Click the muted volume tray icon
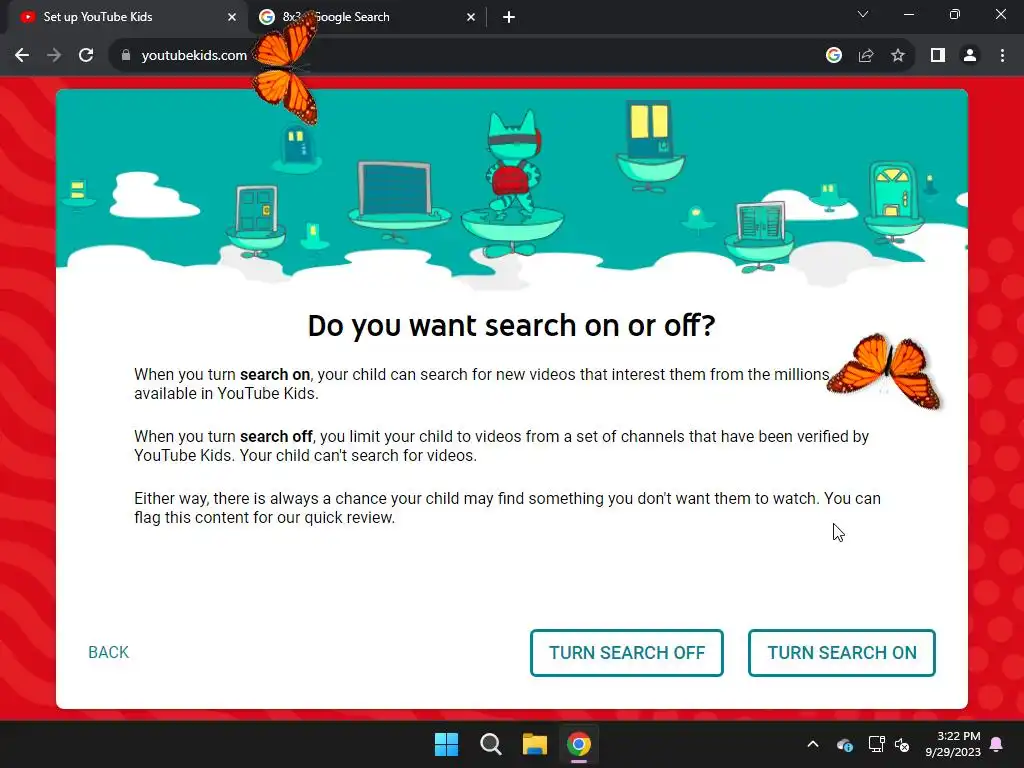Screen dimensions: 1024x768 (x=902, y=744)
